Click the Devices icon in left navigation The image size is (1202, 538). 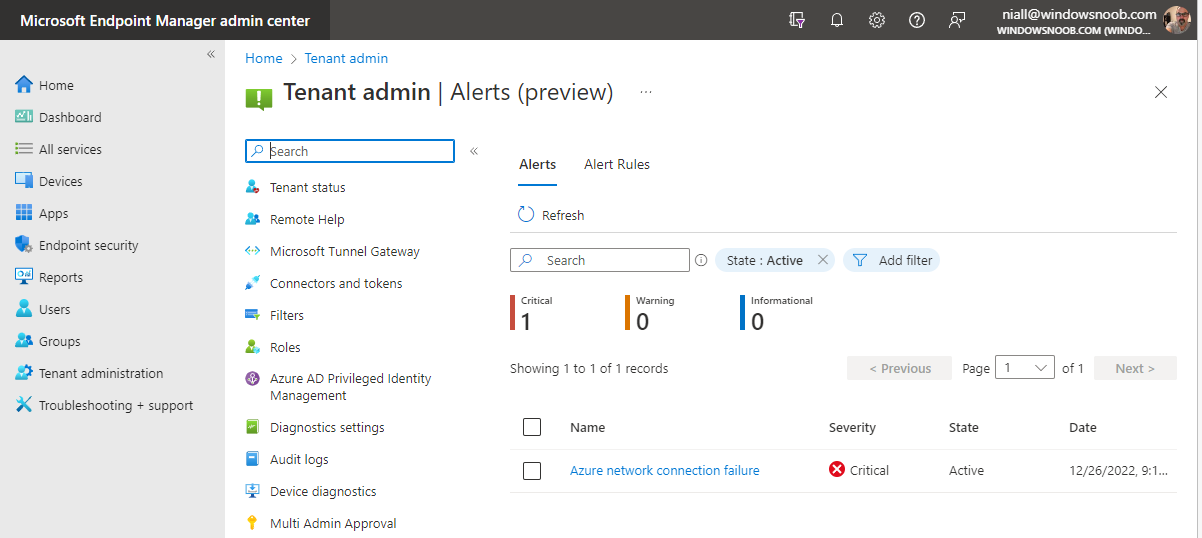tap(24, 181)
